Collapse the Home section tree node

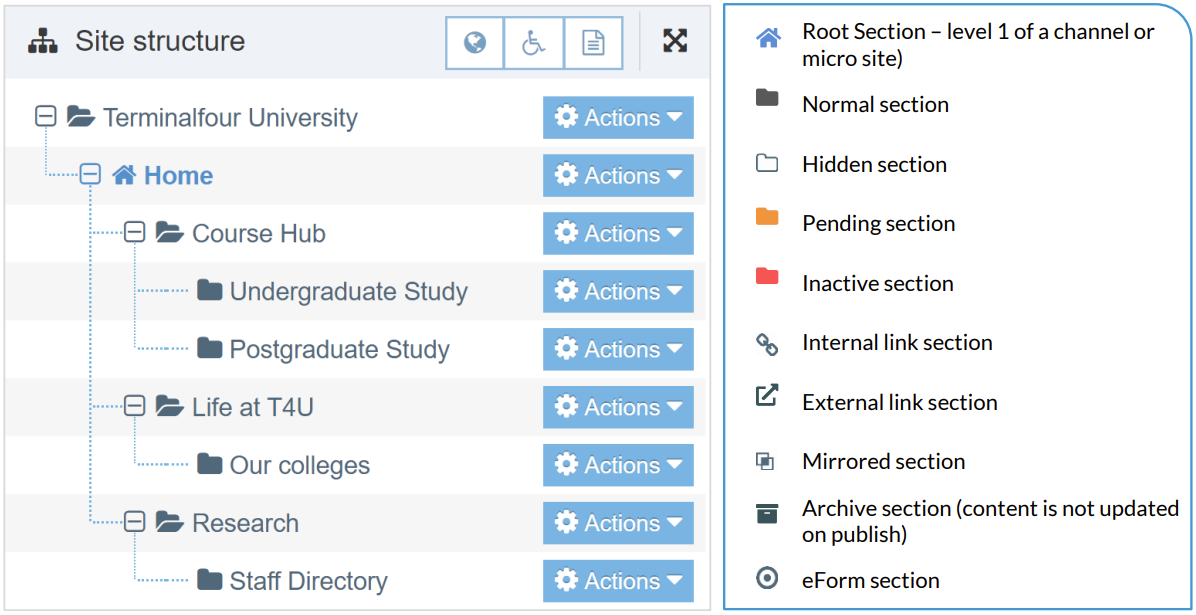click(90, 175)
